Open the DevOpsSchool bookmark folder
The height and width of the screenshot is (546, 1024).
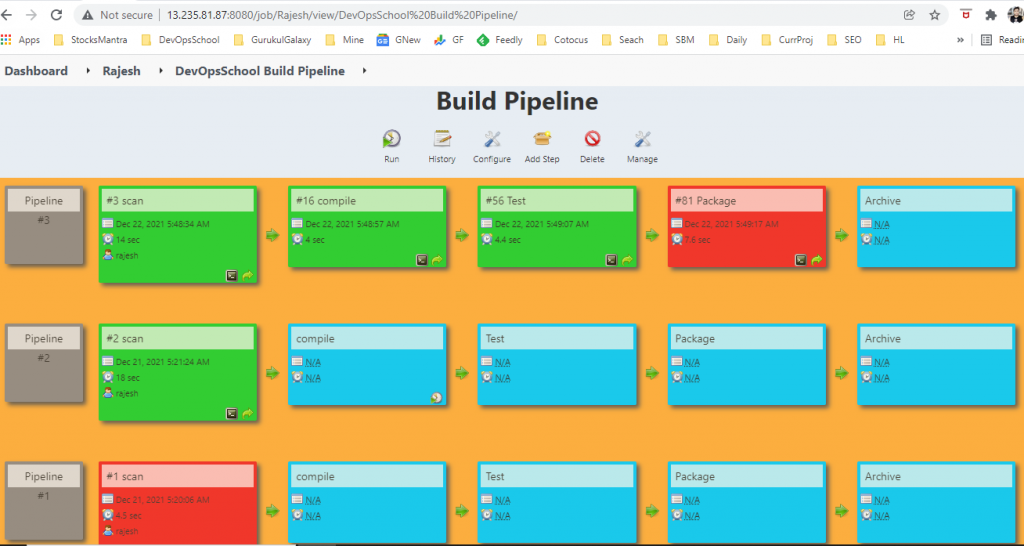tap(180, 40)
